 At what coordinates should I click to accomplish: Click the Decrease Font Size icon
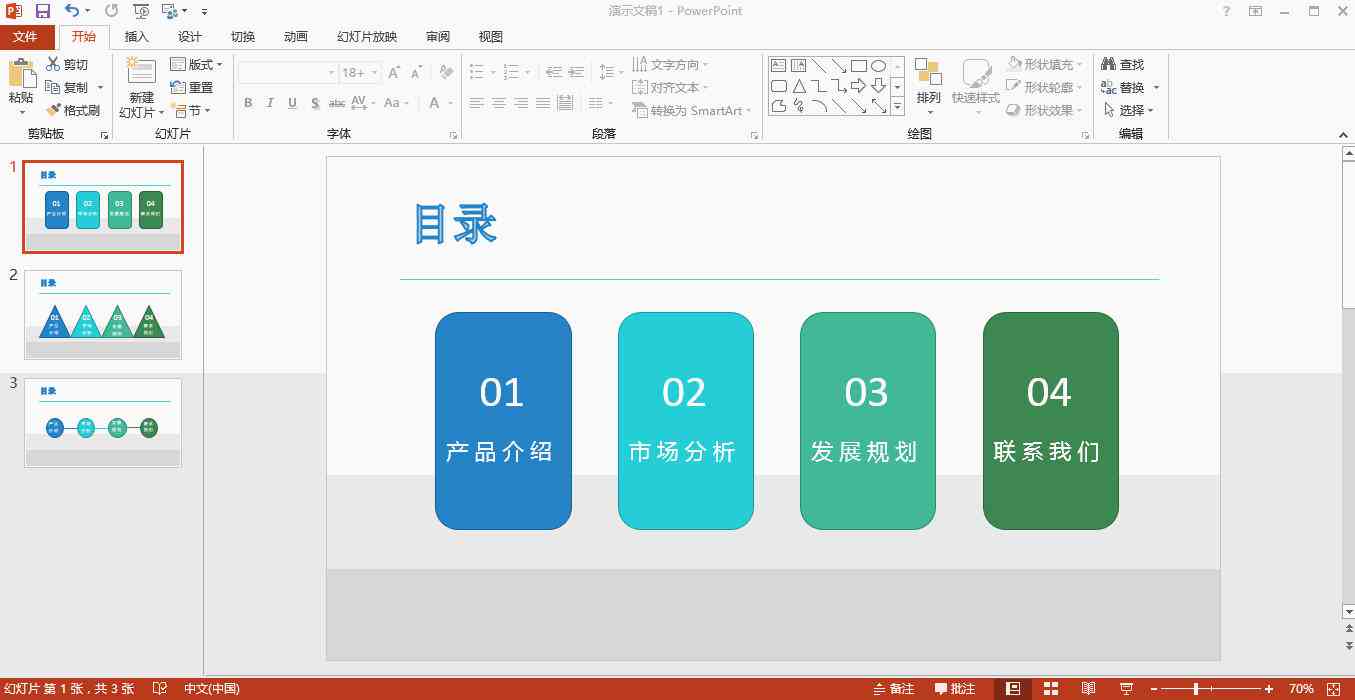point(416,73)
